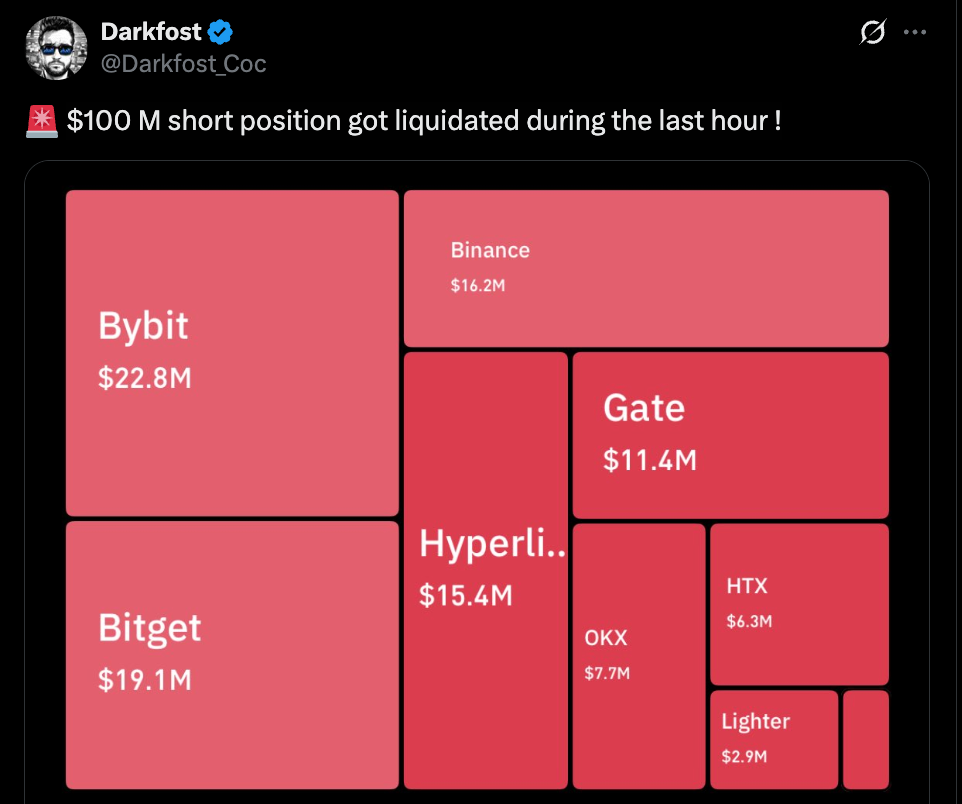This screenshot has height=804, width=962.
Task: Click the blue verified badge beside Darkfost
Action: coord(219,32)
